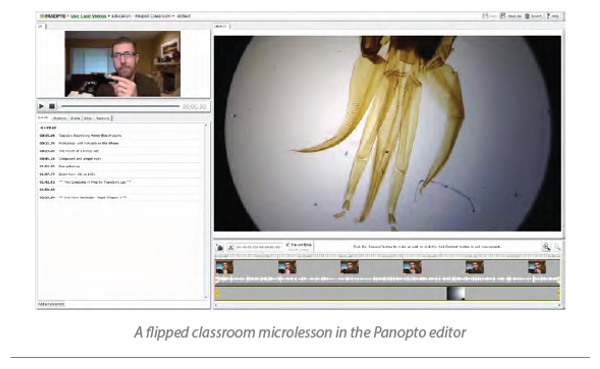Click the events list scroll up arrow
Viewport: 600px width, 369px height.
tap(206, 125)
